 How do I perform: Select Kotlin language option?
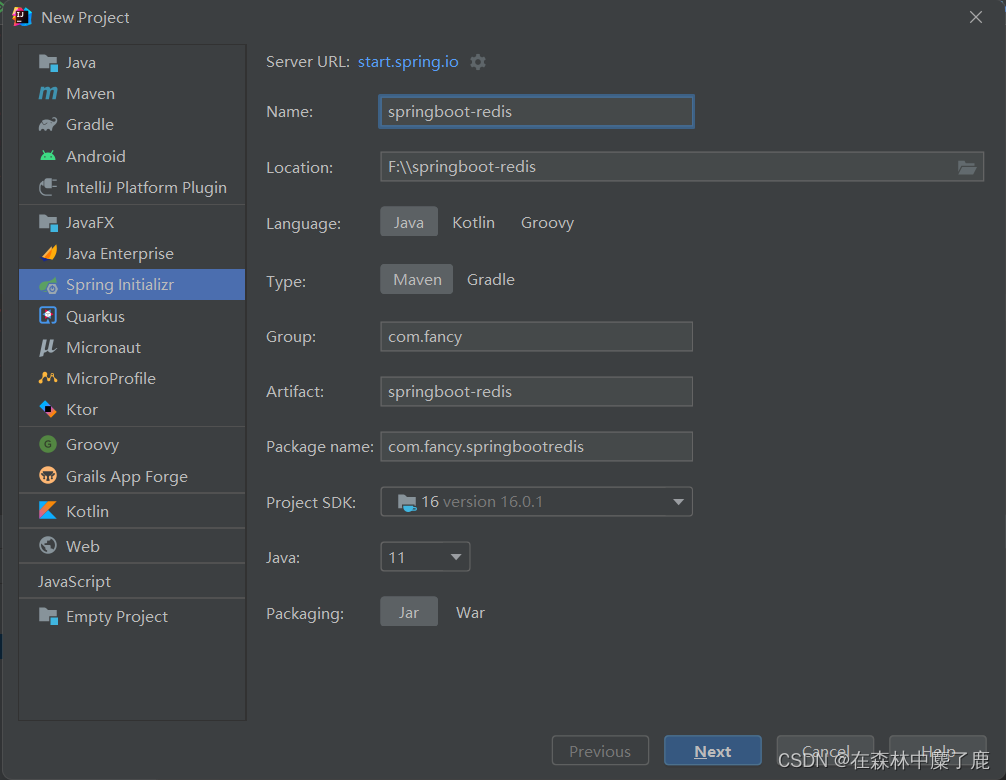coord(473,222)
